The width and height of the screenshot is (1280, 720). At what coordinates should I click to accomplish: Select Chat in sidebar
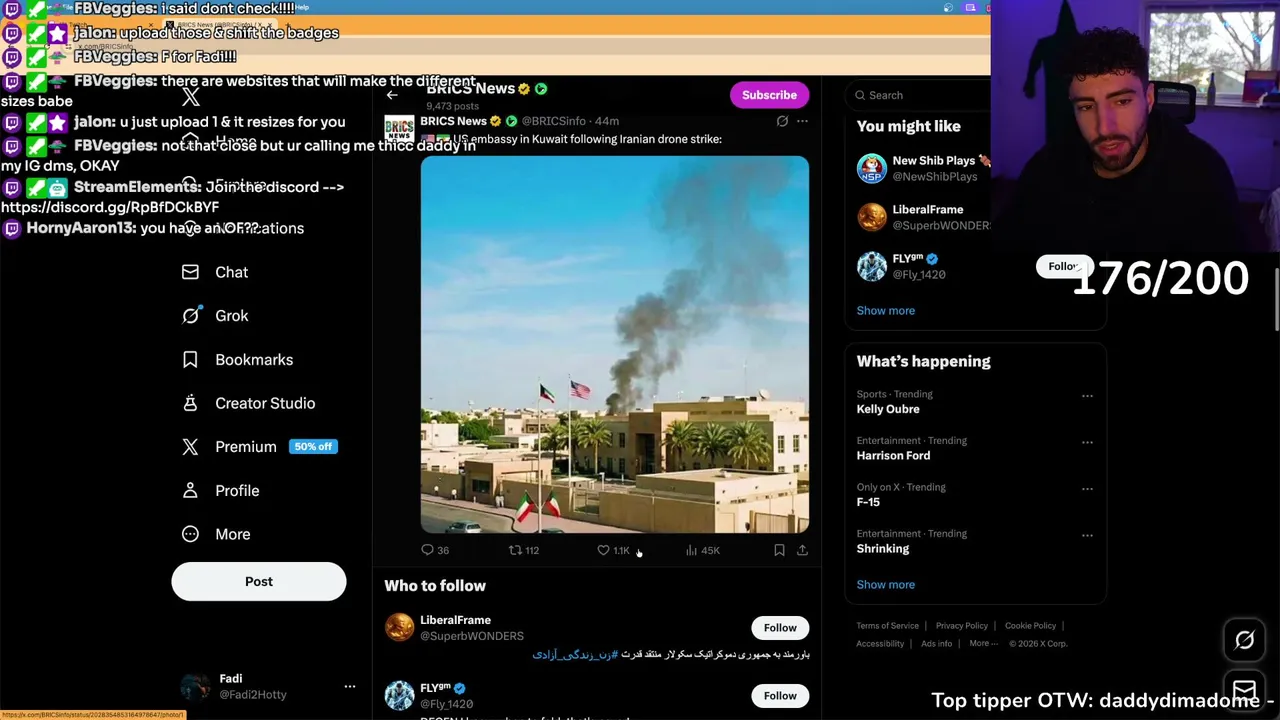[x=231, y=272]
